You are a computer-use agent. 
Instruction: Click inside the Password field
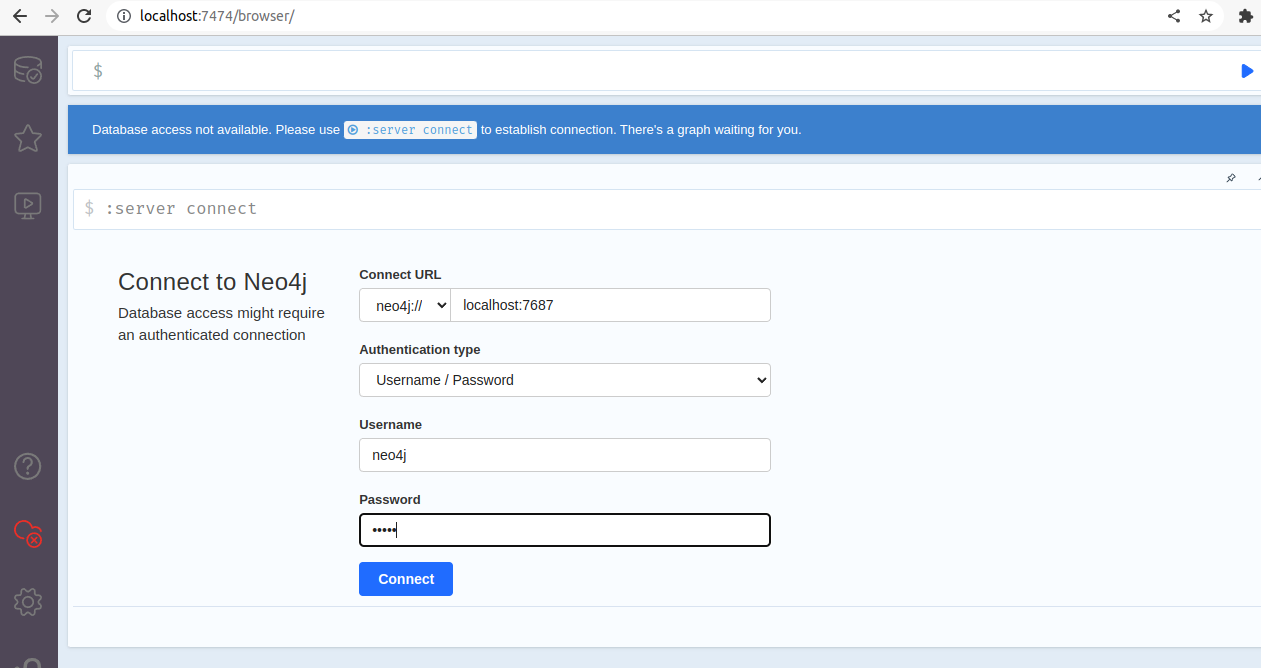(x=564, y=529)
